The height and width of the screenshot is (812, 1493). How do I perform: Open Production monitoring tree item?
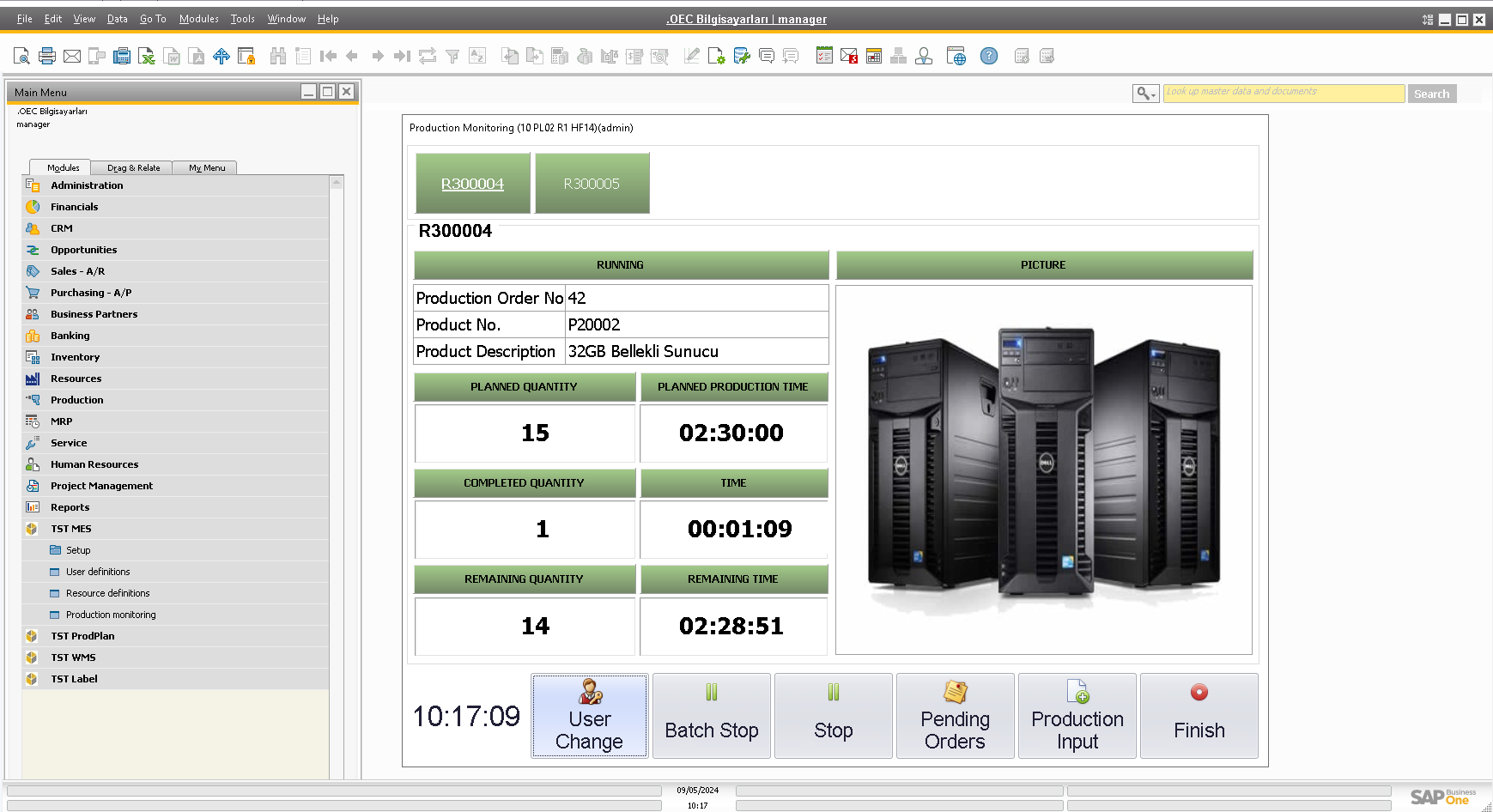(111, 615)
